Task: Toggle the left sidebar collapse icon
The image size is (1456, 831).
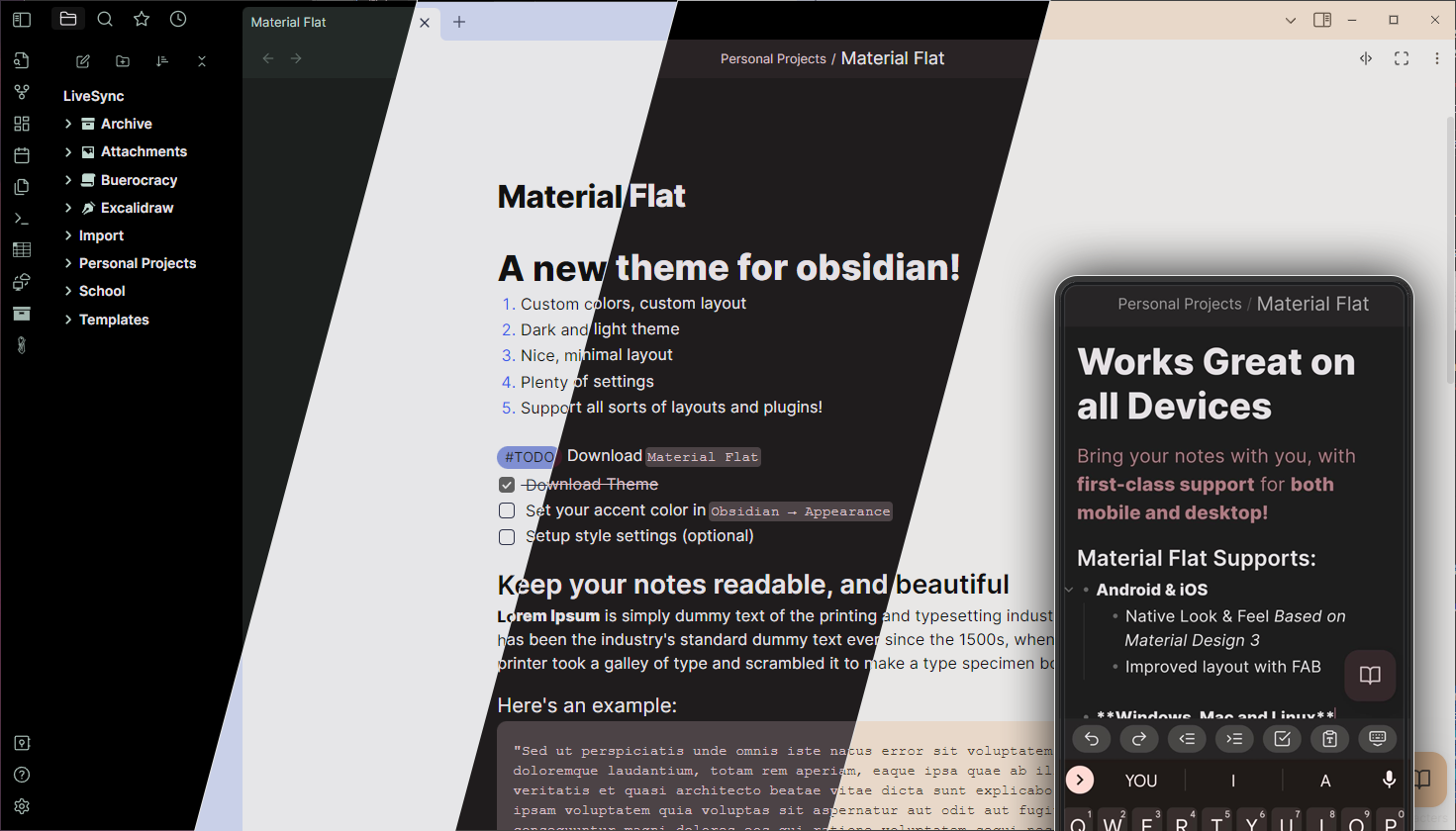Action: (22, 19)
